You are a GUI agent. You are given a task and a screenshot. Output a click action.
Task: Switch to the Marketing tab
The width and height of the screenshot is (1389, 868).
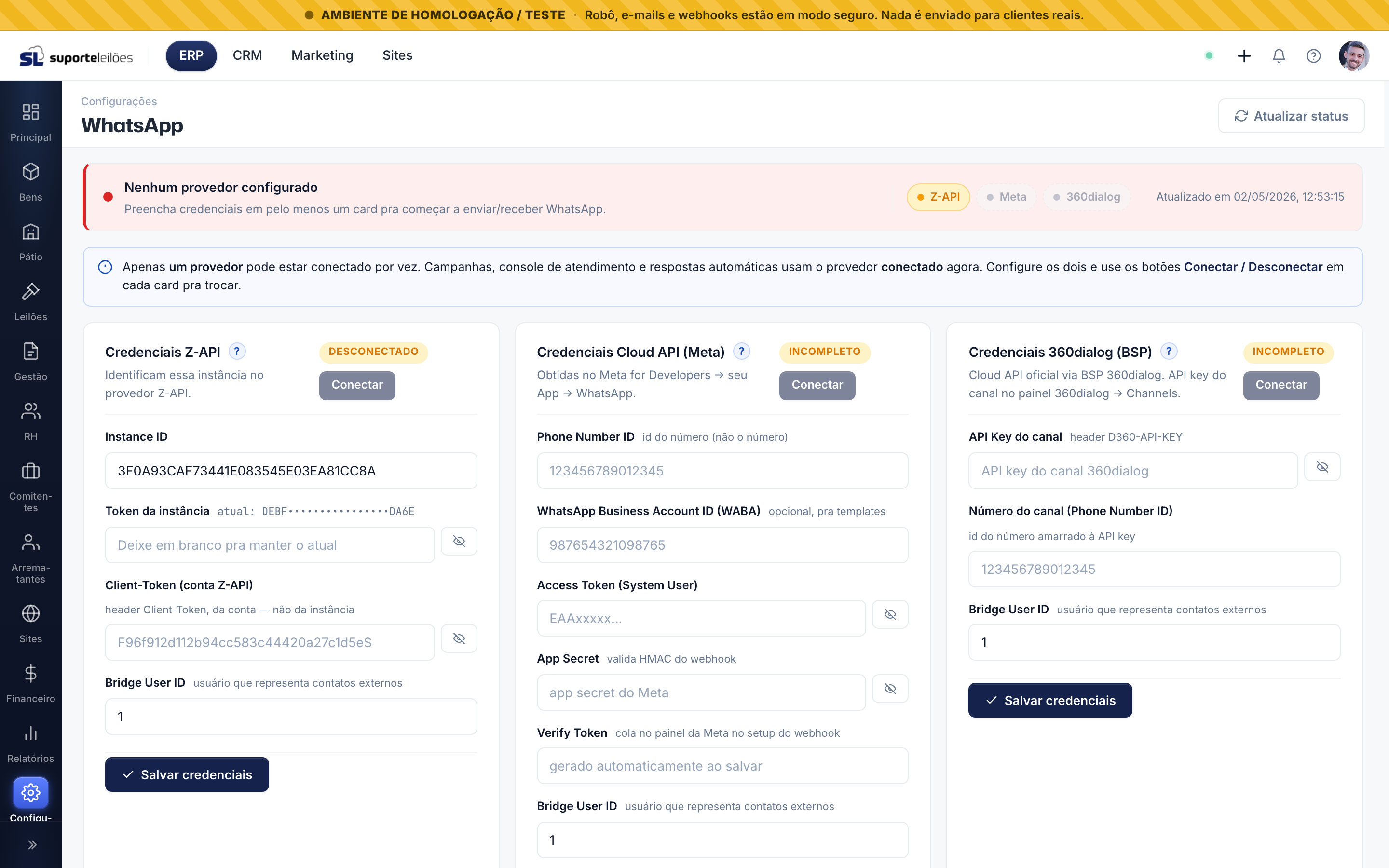(x=322, y=55)
